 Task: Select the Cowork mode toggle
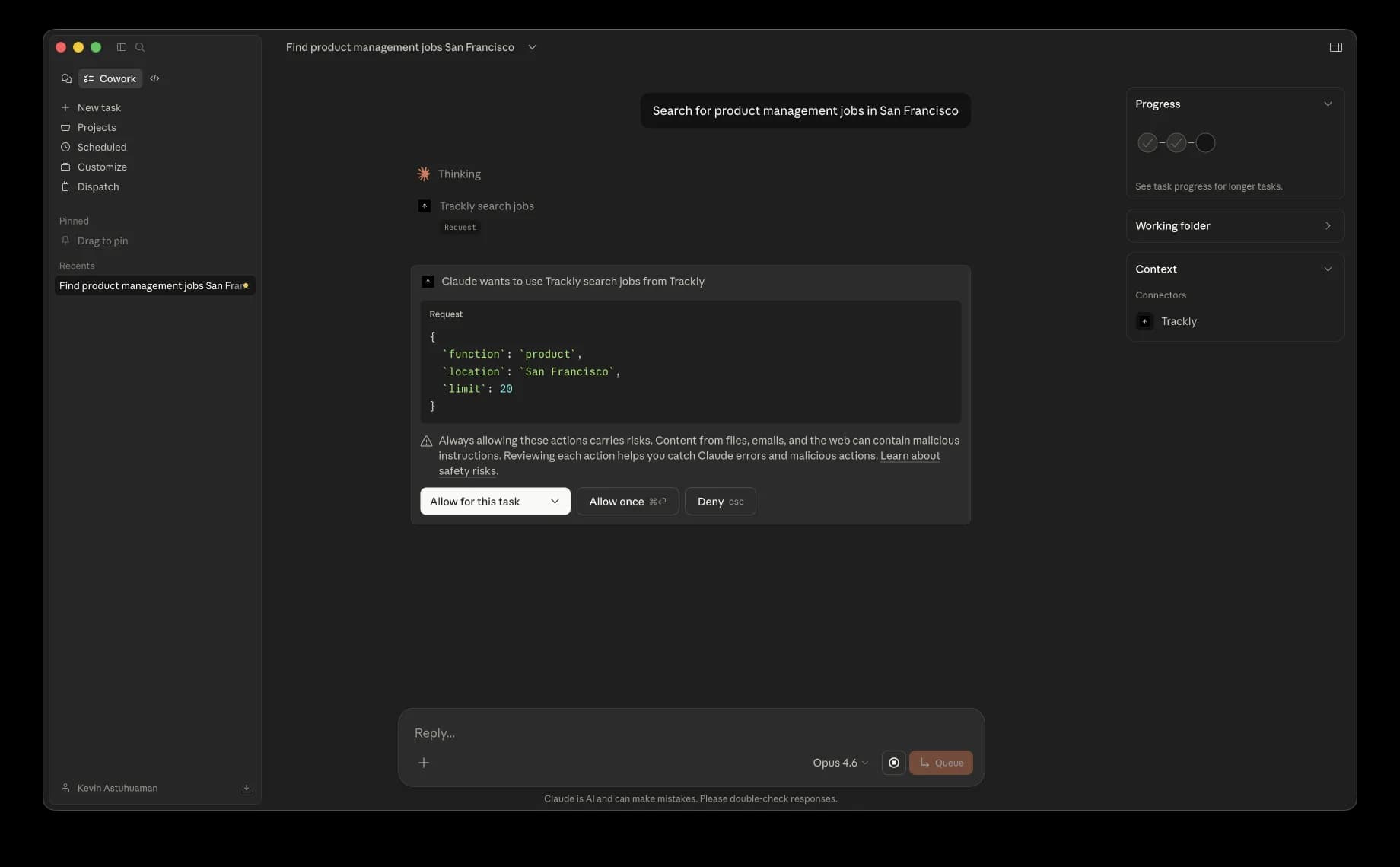click(110, 78)
